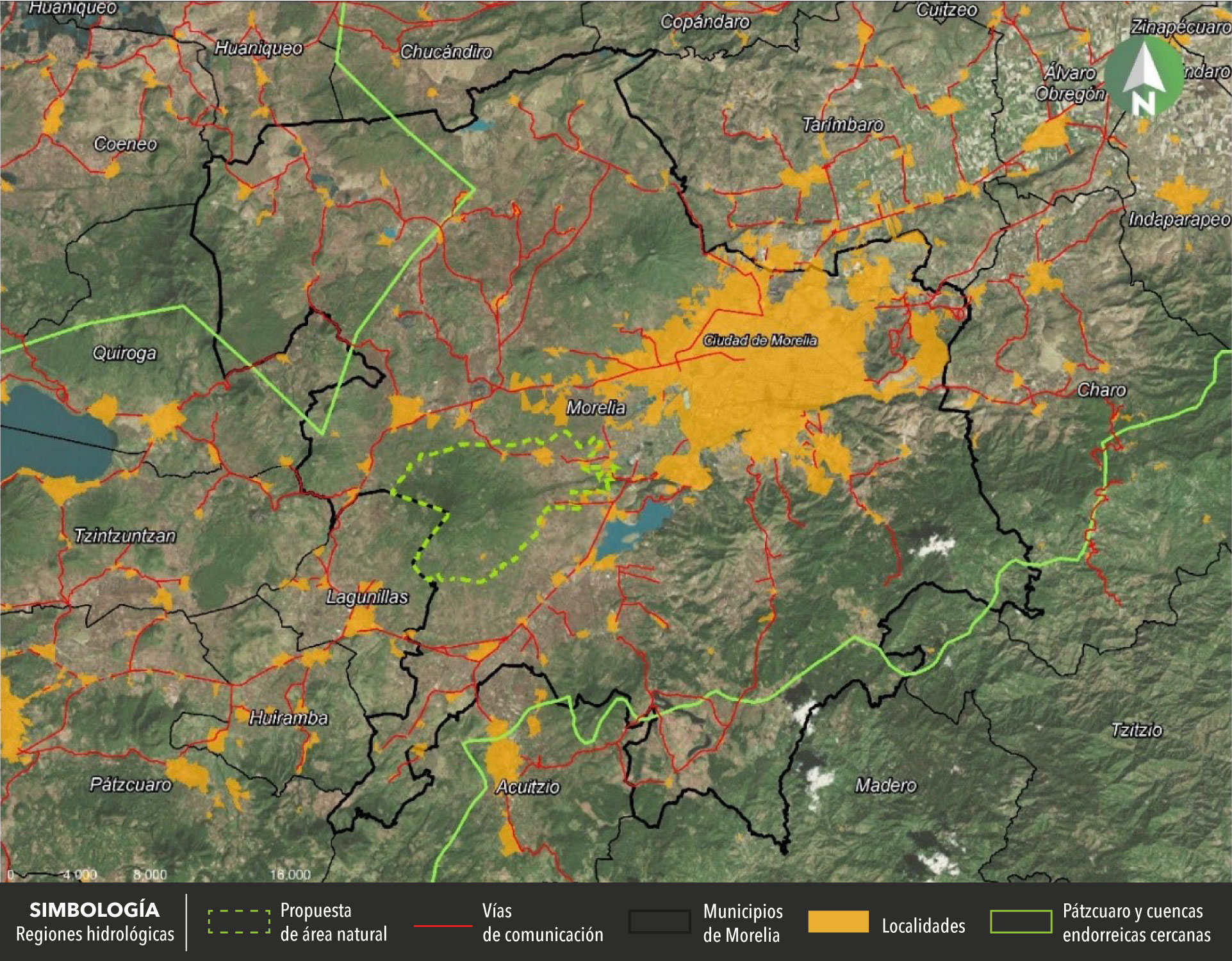Click the Morelia municipality label
This screenshot has height=961, width=1232.
point(596,407)
